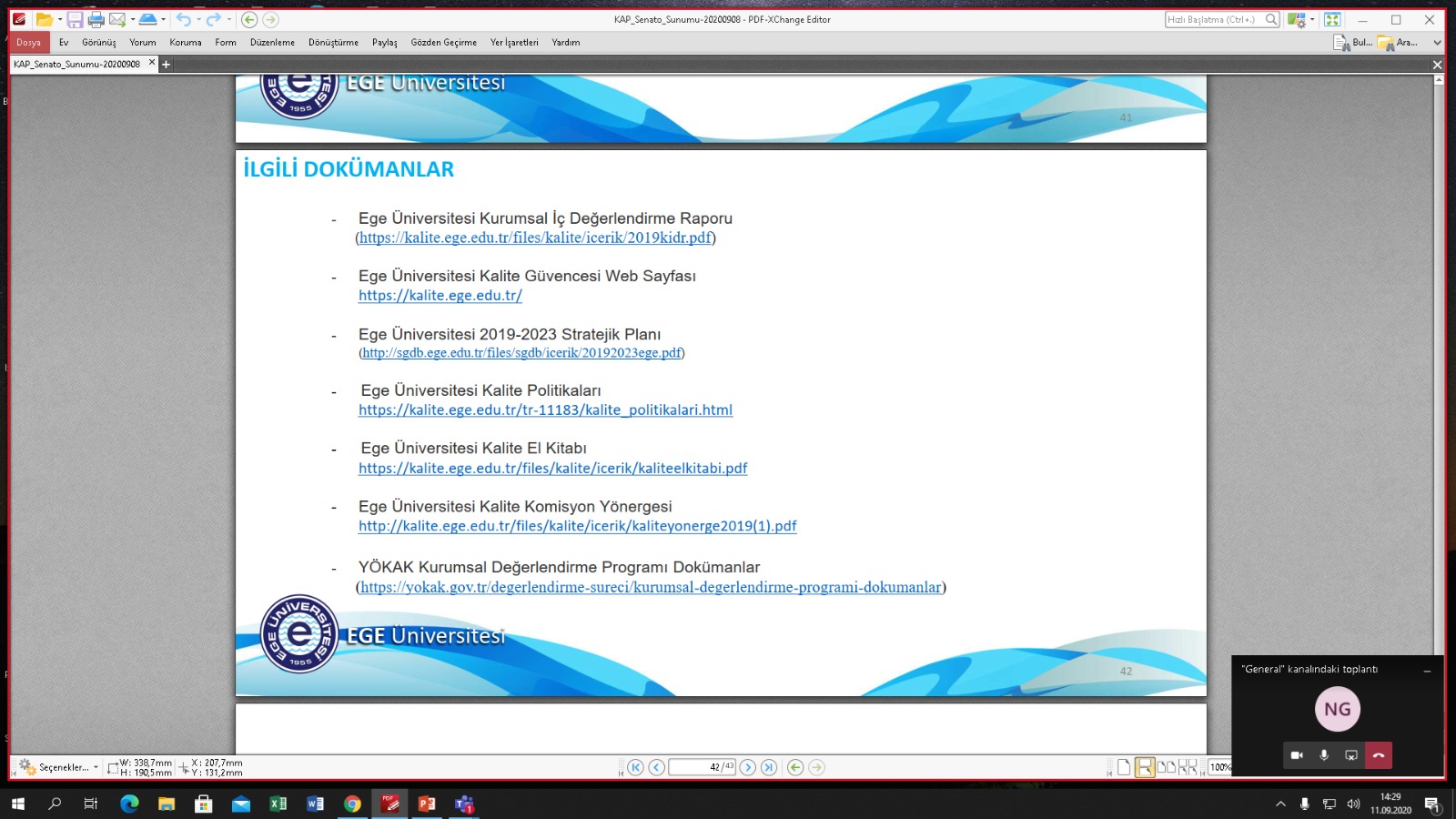
Task: Open the Email options dropdown arrow
Action: point(133,19)
